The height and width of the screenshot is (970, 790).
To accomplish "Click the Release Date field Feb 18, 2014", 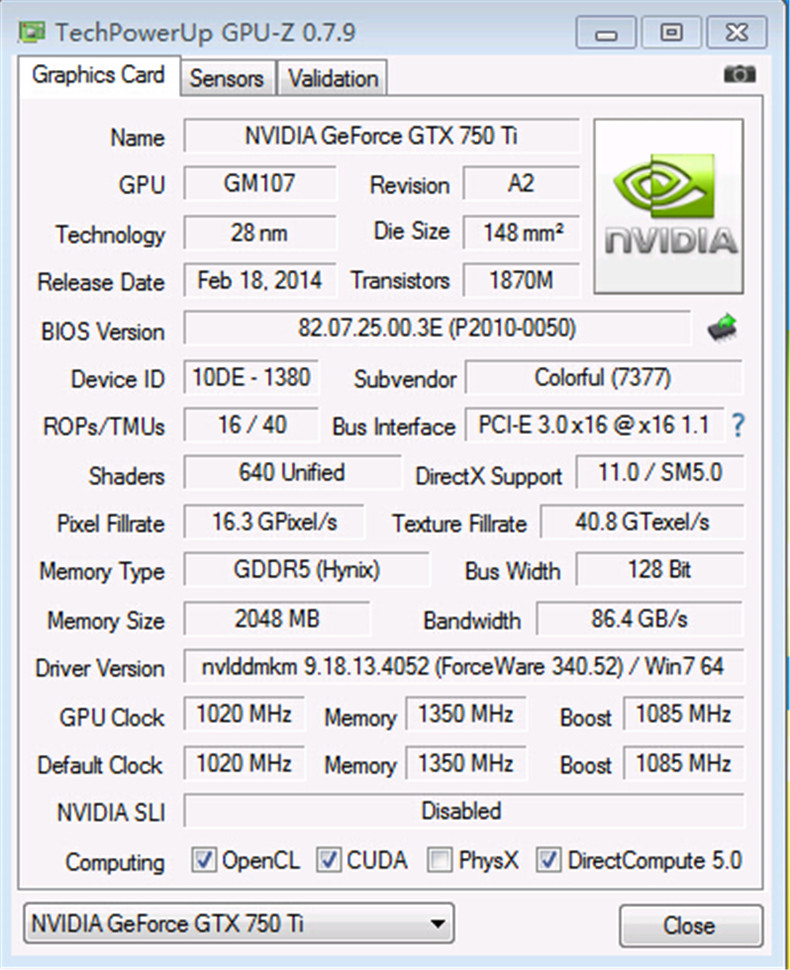I will point(260,280).
